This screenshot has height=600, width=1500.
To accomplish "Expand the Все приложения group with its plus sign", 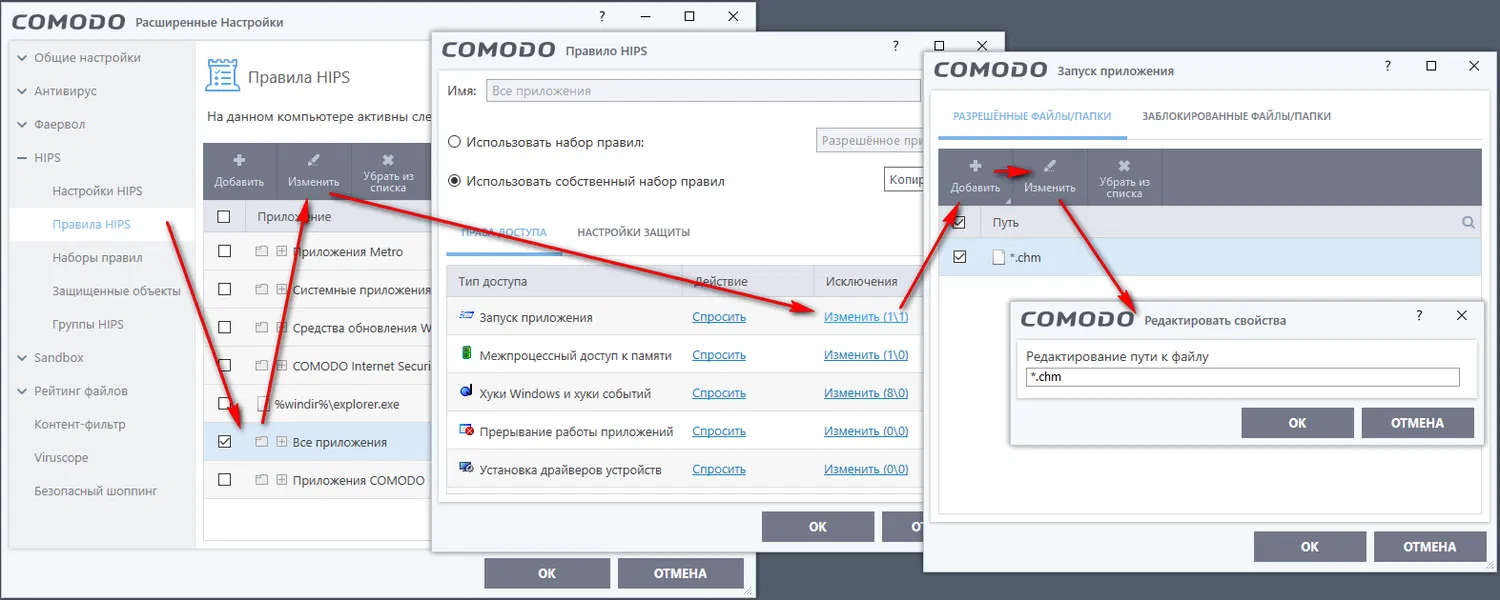I will (282, 442).
